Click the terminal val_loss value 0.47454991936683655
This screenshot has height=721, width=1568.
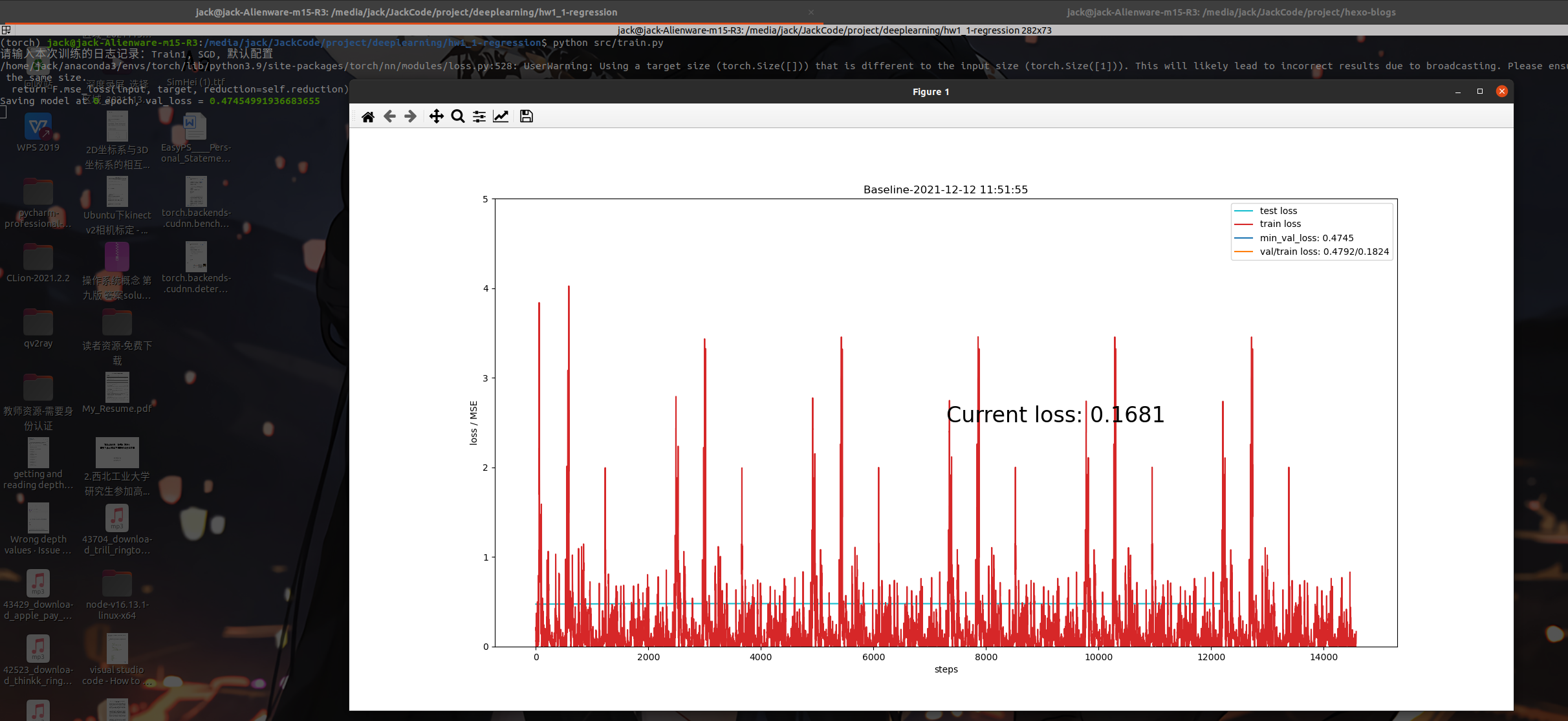265,101
